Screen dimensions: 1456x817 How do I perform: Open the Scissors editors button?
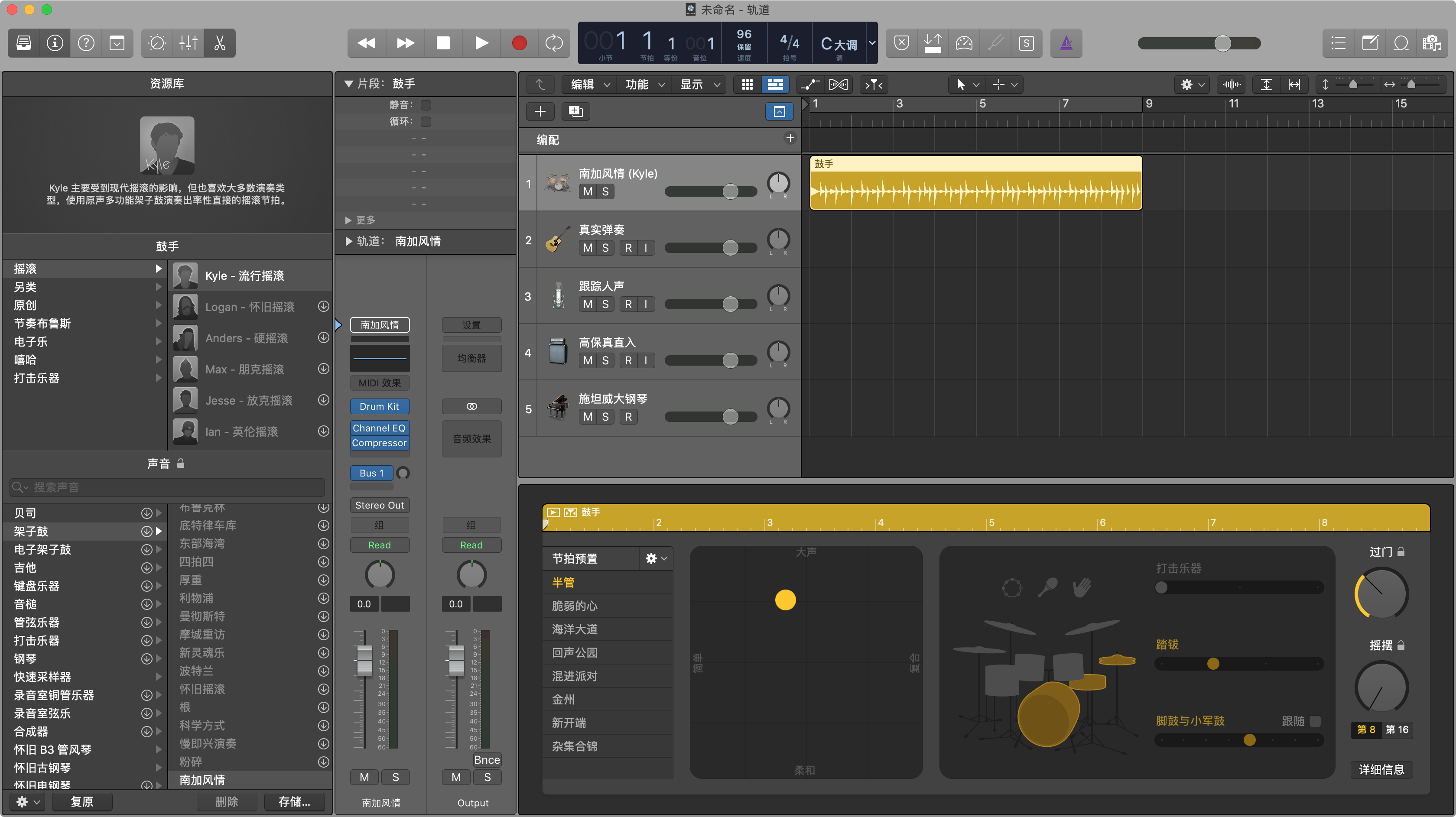tap(219, 43)
